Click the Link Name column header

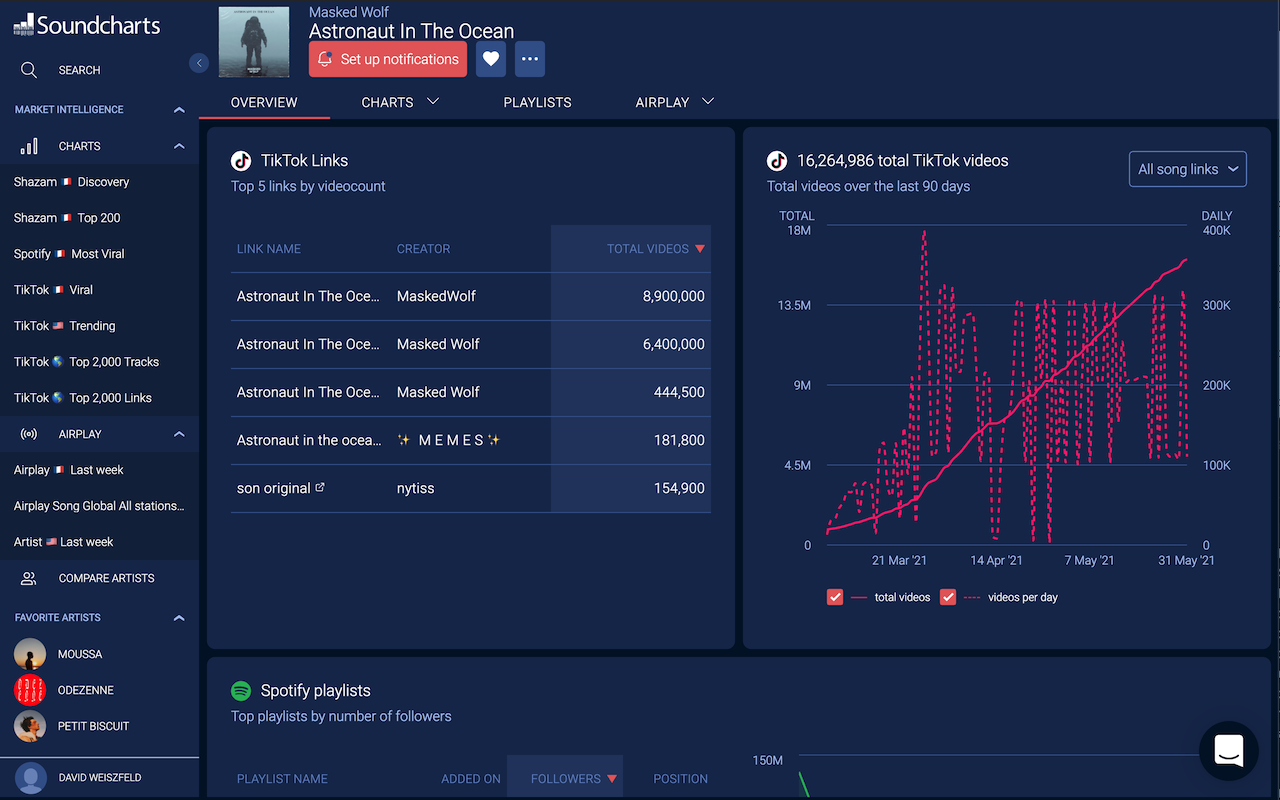269,249
